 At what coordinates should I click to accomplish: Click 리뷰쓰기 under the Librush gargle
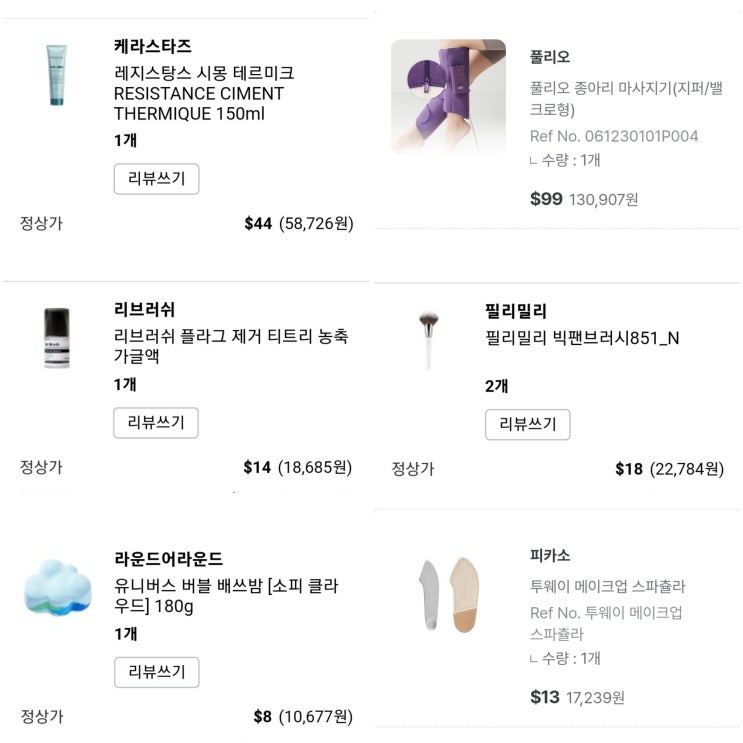pos(156,423)
